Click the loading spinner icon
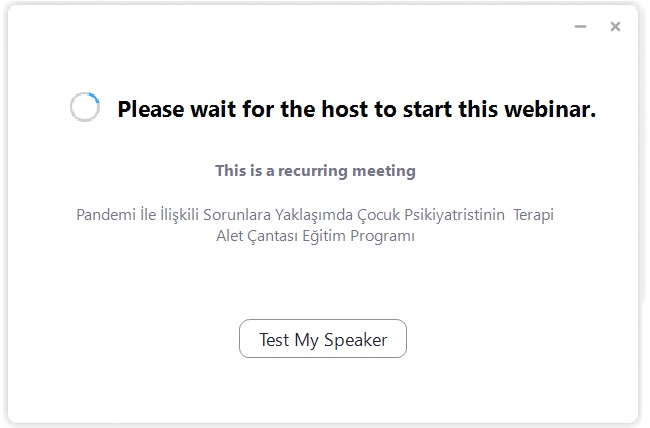 85,107
